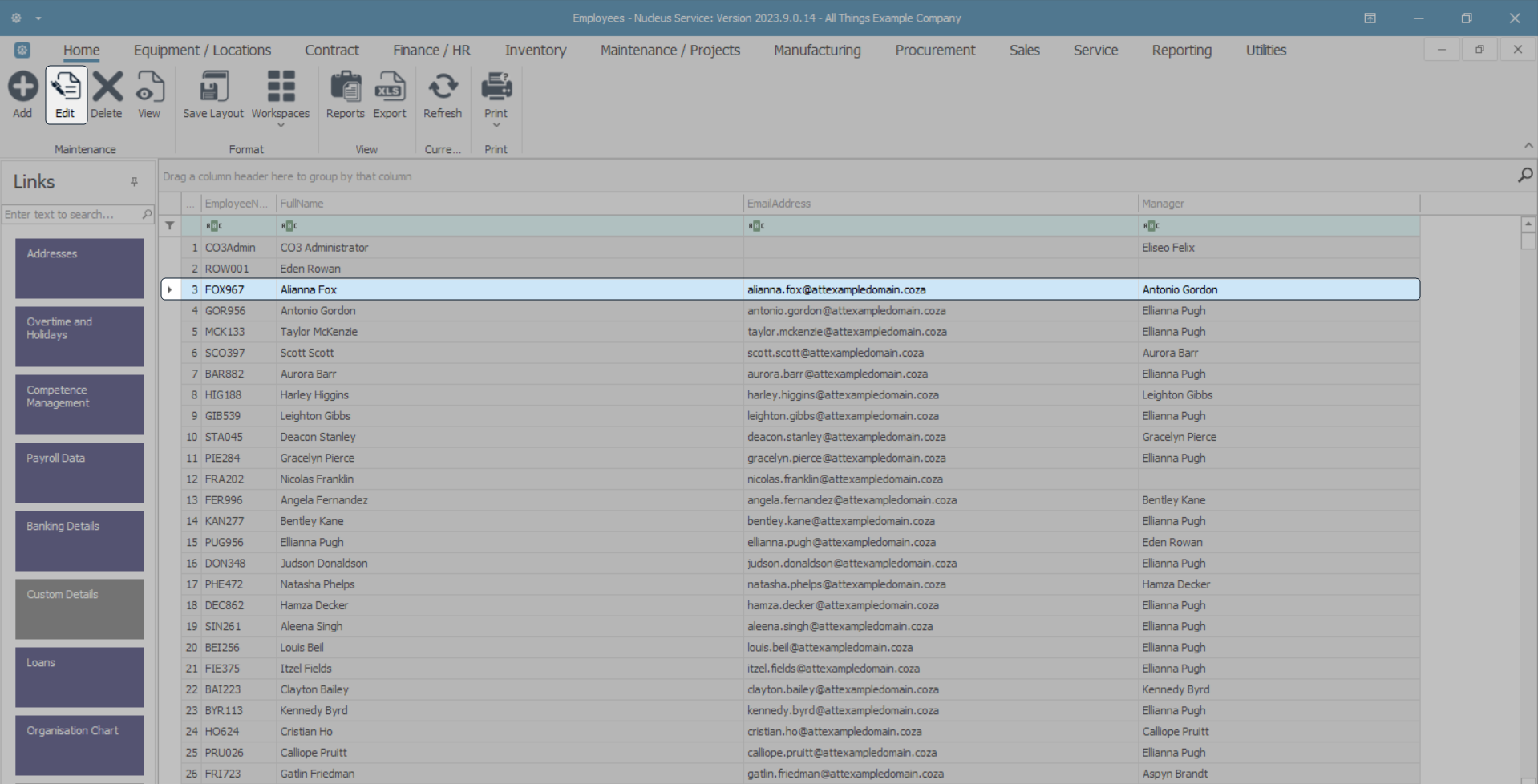Click the FullName filter condition icon
This screenshot has width=1538, height=784.
pyautogui.click(x=289, y=226)
